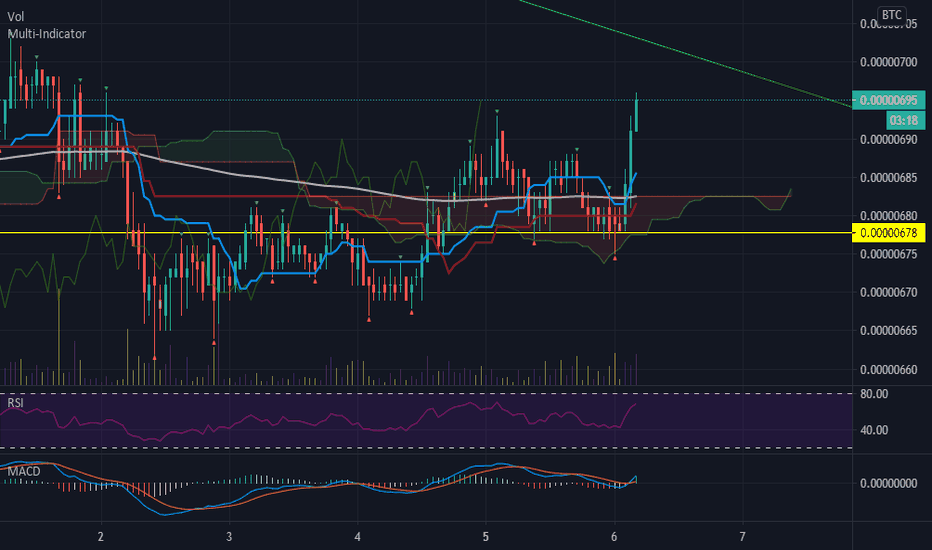Click the RSI pane label
Image resolution: width=932 pixels, height=550 pixels.
[15, 403]
